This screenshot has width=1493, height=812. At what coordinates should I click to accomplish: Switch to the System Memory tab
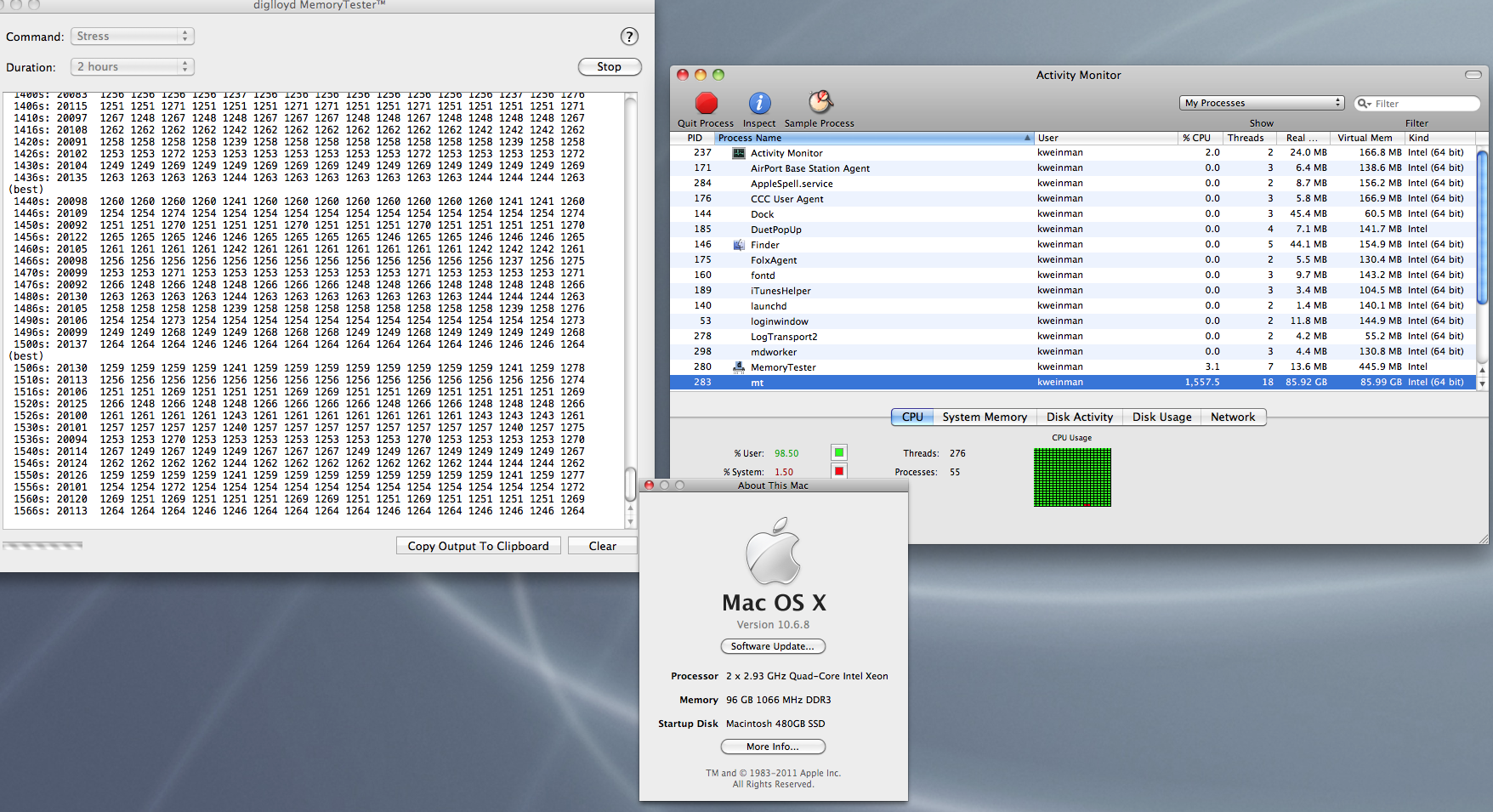(x=984, y=417)
